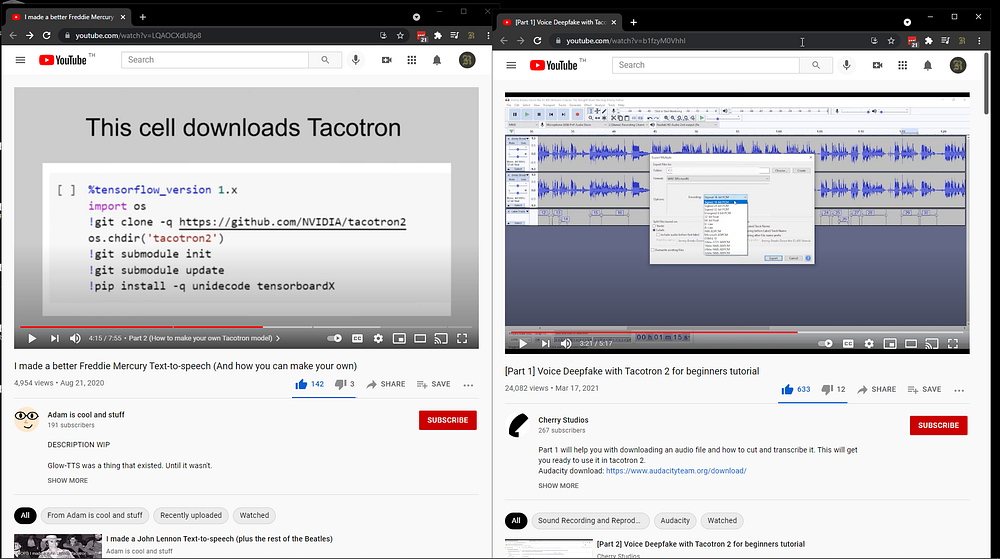Switch right video to theater mode
This screenshot has width=1000, height=559.
click(x=911, y=344)
